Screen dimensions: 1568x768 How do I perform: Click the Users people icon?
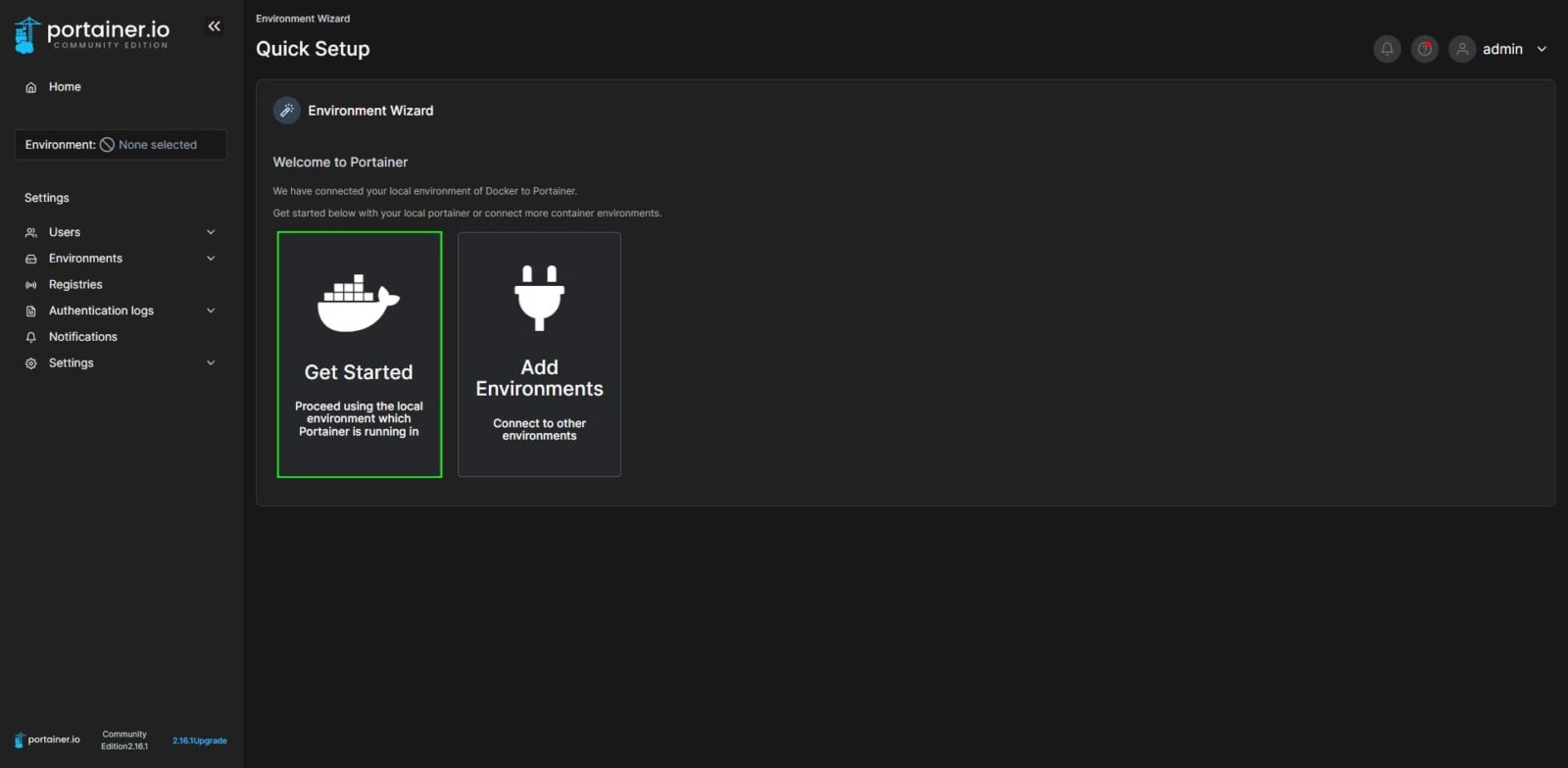click(30, 232)
